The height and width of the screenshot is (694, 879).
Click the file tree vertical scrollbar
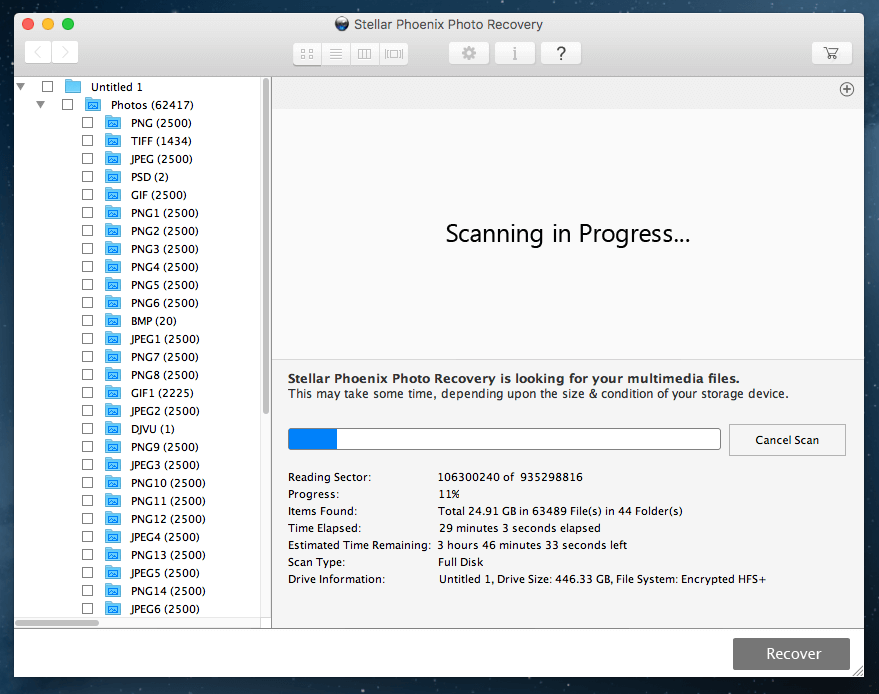tap(266, 247)
